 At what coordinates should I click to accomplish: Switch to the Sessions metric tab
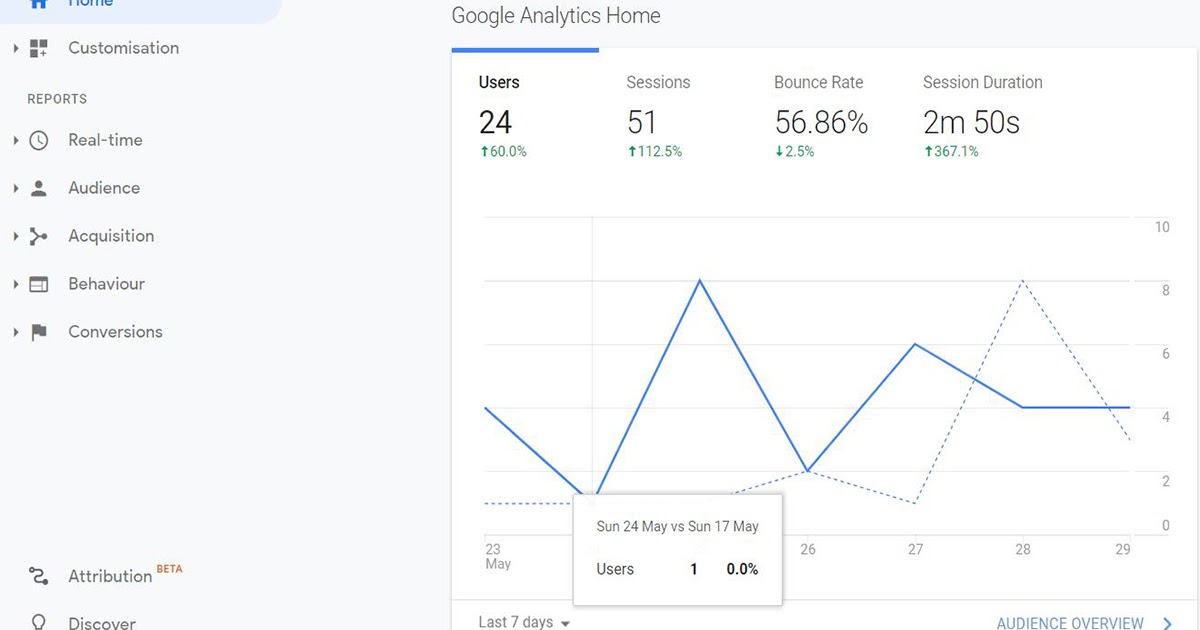point(658,82)
